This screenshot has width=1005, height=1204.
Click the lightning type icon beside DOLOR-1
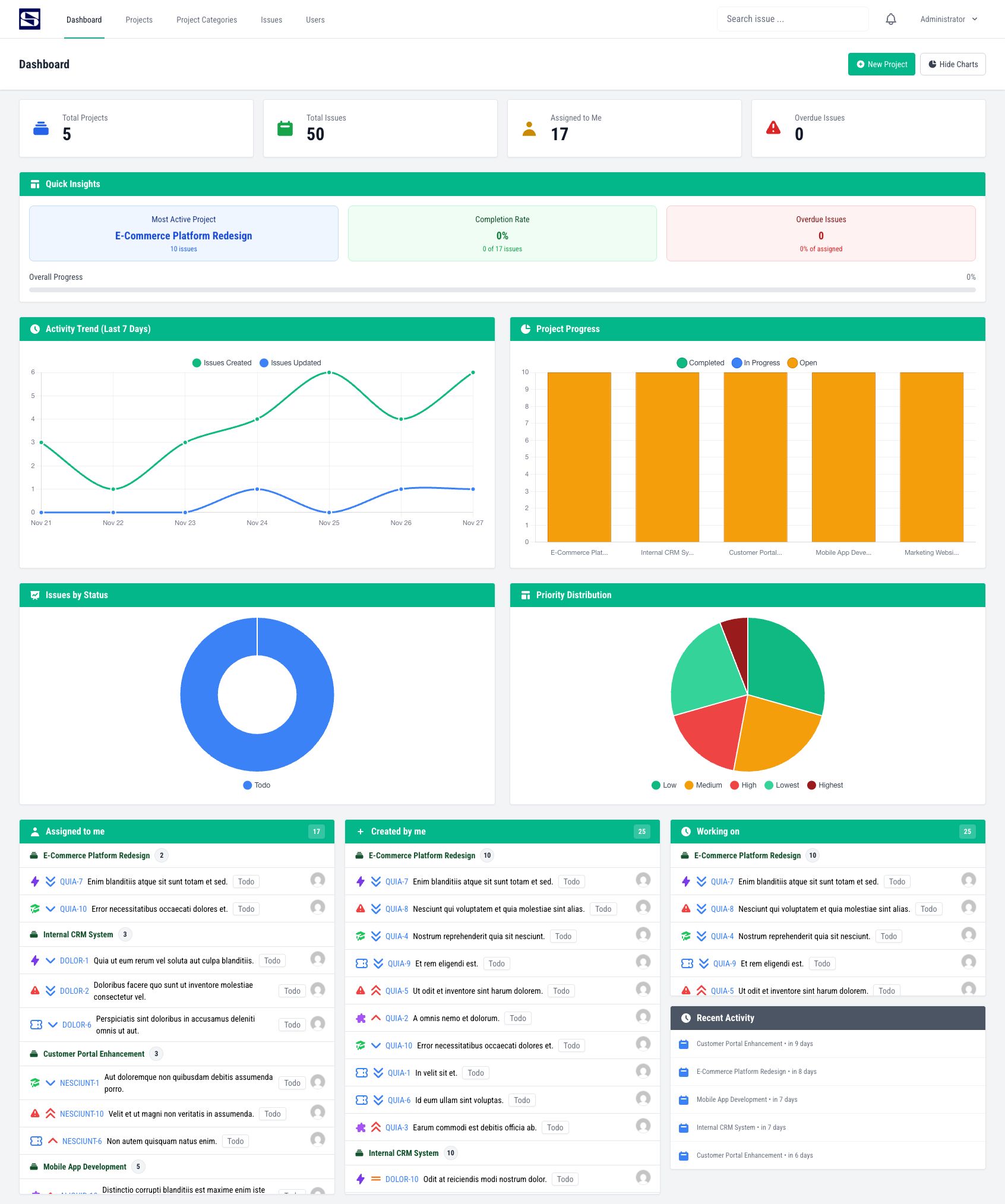coord(35,960)
